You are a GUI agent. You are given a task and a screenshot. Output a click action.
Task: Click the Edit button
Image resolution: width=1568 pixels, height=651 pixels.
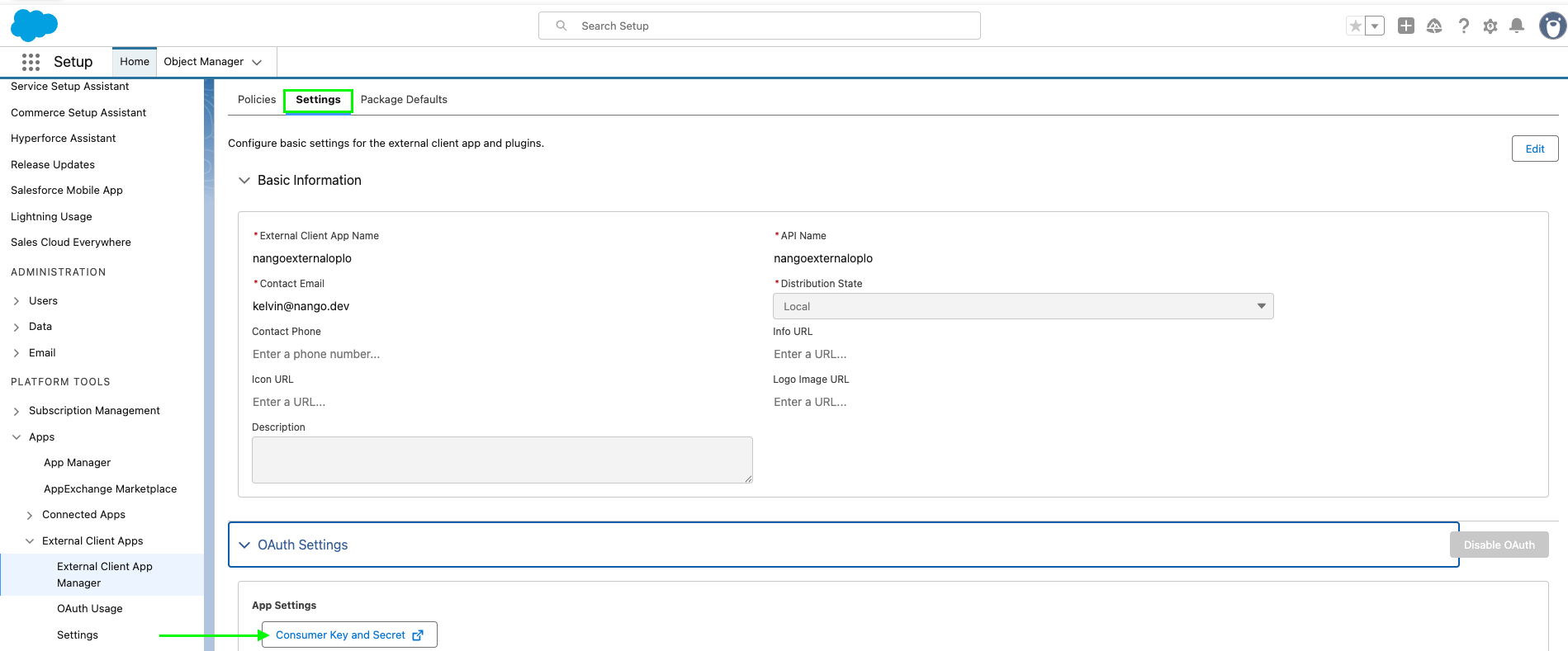pyautogui.click(x=1535, y=149)
